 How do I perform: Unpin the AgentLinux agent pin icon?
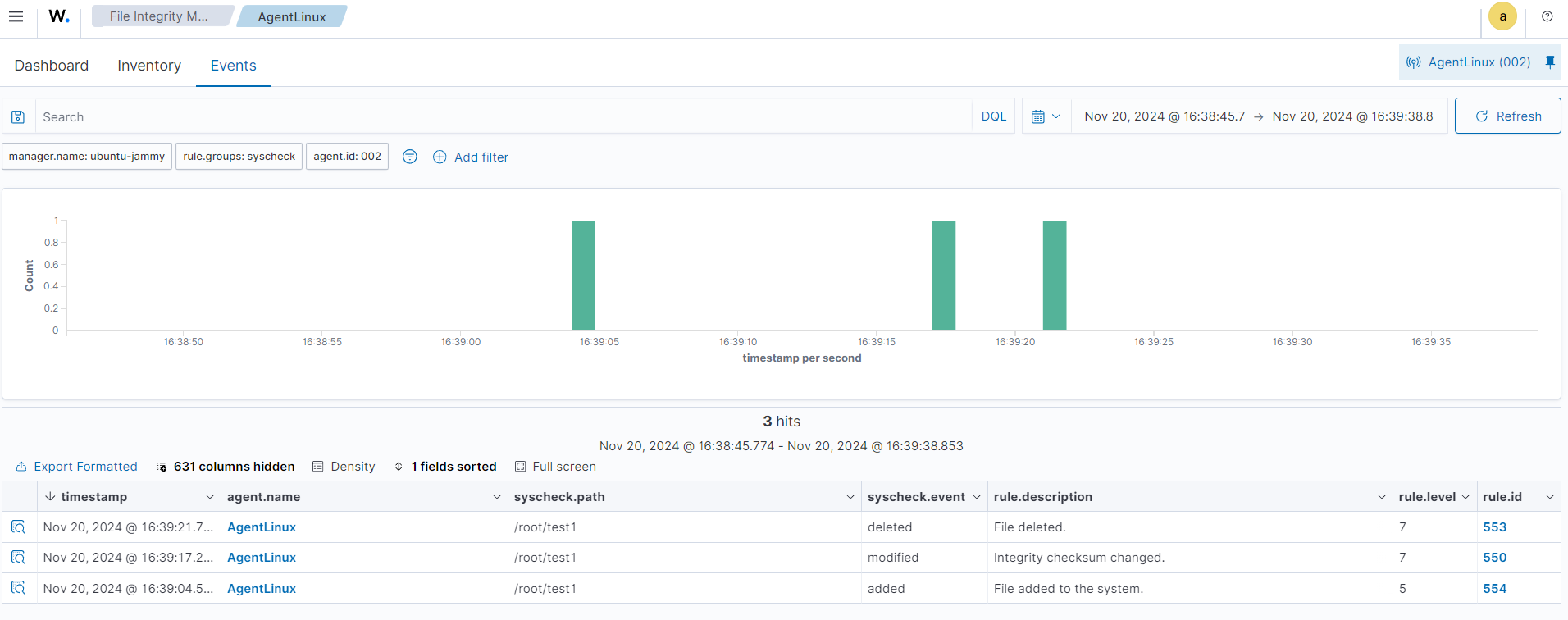1549,62
